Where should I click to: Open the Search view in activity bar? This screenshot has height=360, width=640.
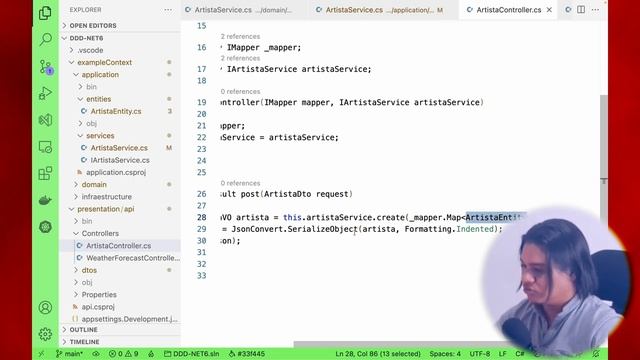coord(45,40)
